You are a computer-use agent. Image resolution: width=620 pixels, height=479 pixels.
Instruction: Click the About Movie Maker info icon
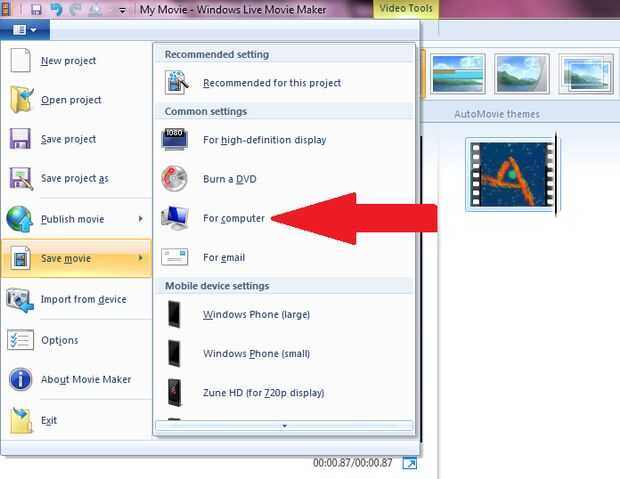click(20, 379)
